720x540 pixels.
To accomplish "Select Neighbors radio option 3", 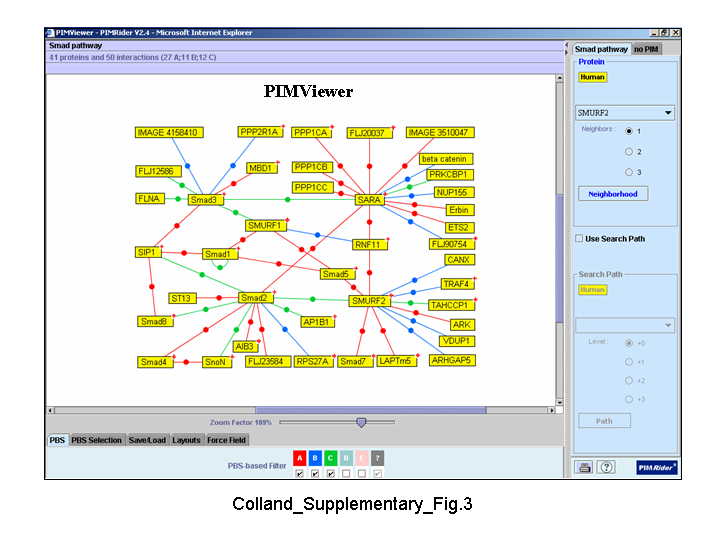I will pos(629,173).
